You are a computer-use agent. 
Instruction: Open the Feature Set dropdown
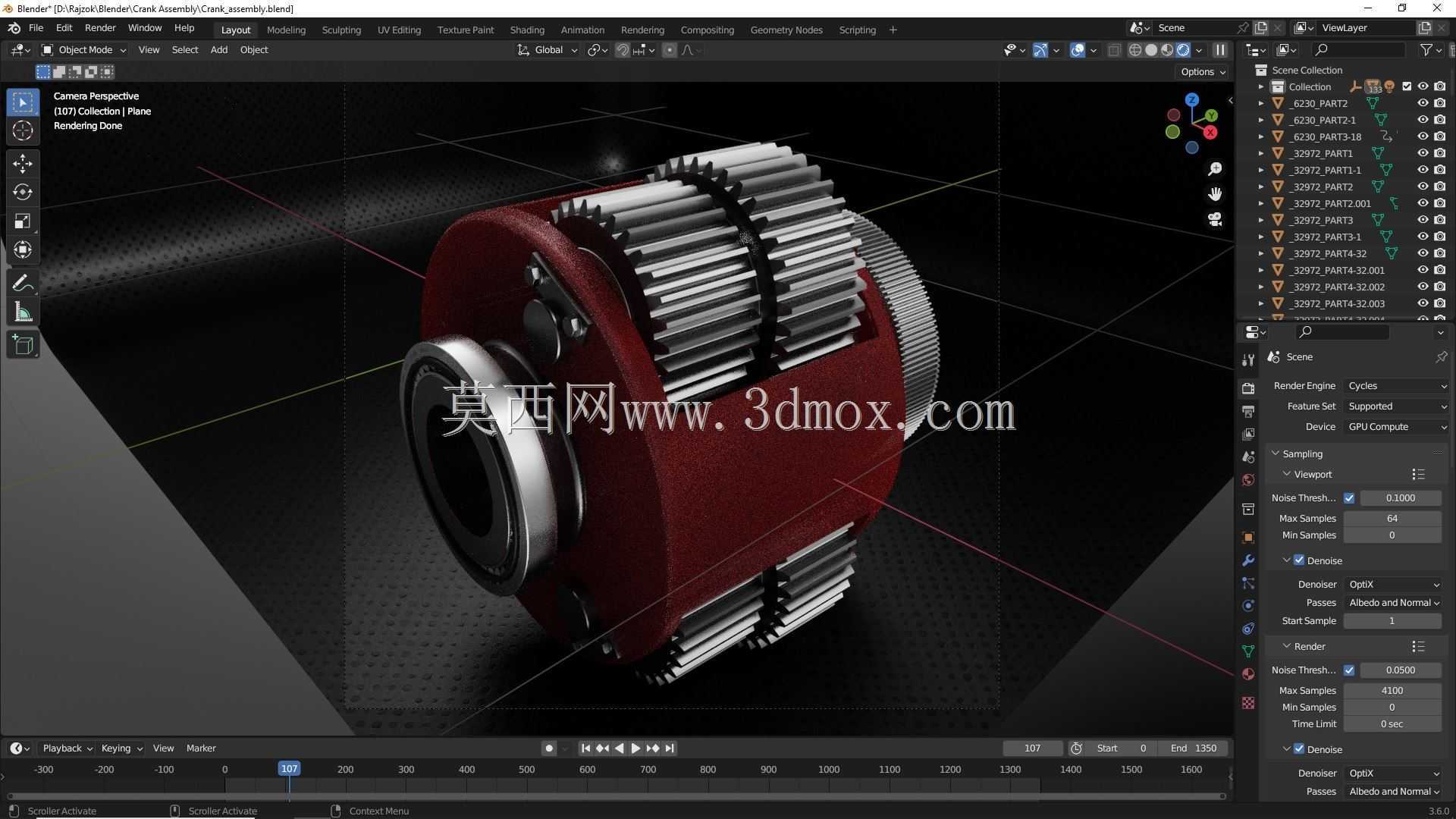[x=1396, y=406]
